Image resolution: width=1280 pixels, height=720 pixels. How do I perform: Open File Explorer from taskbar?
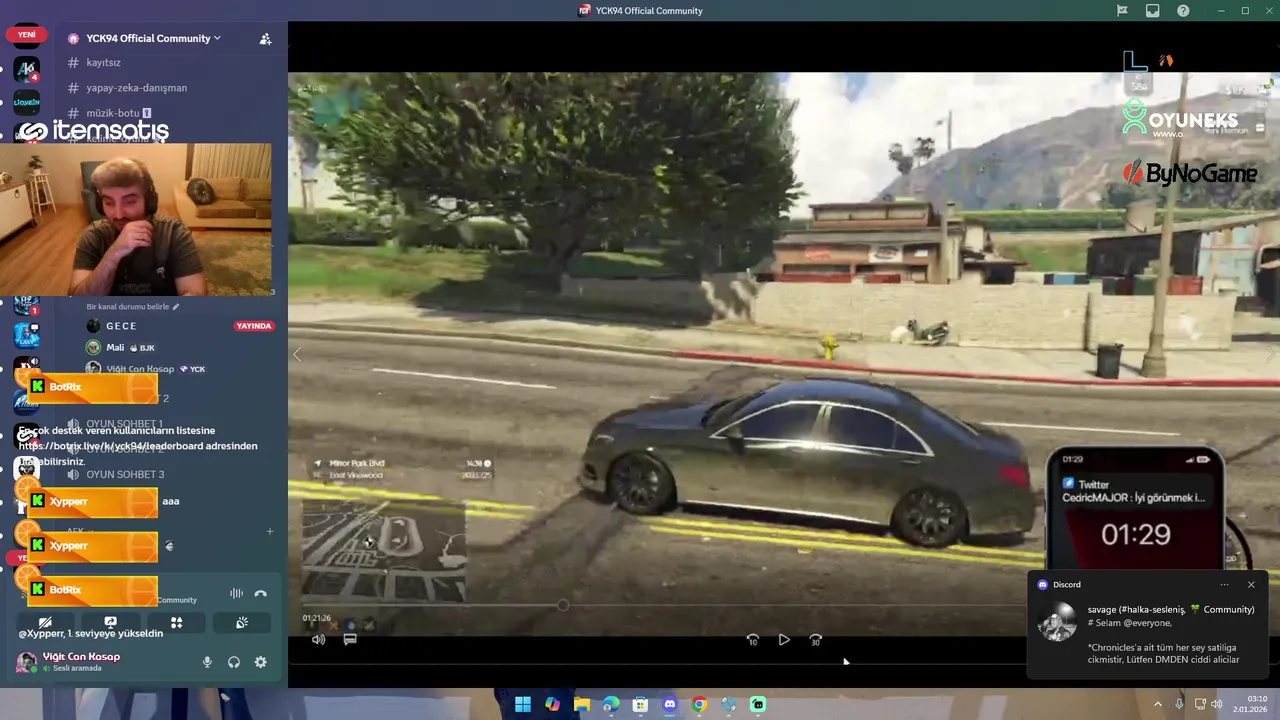click(x=581, y=704)
